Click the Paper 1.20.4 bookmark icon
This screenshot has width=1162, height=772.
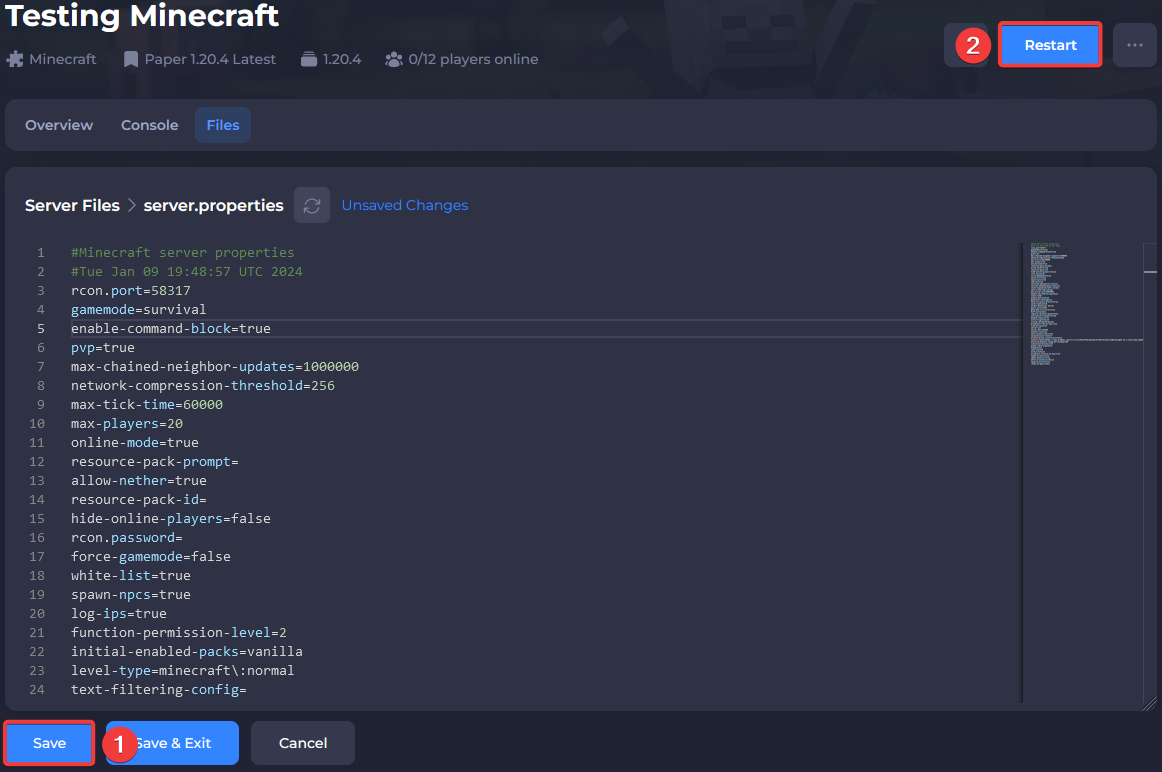(131, 59)
